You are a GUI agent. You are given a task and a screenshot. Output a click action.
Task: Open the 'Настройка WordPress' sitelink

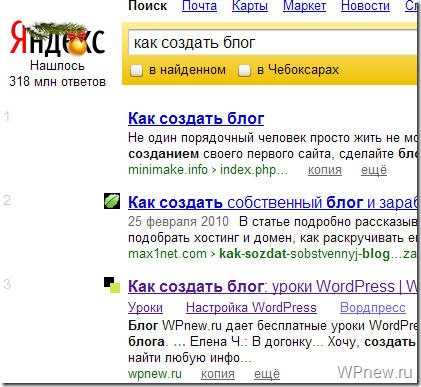(x=251, y=307)
